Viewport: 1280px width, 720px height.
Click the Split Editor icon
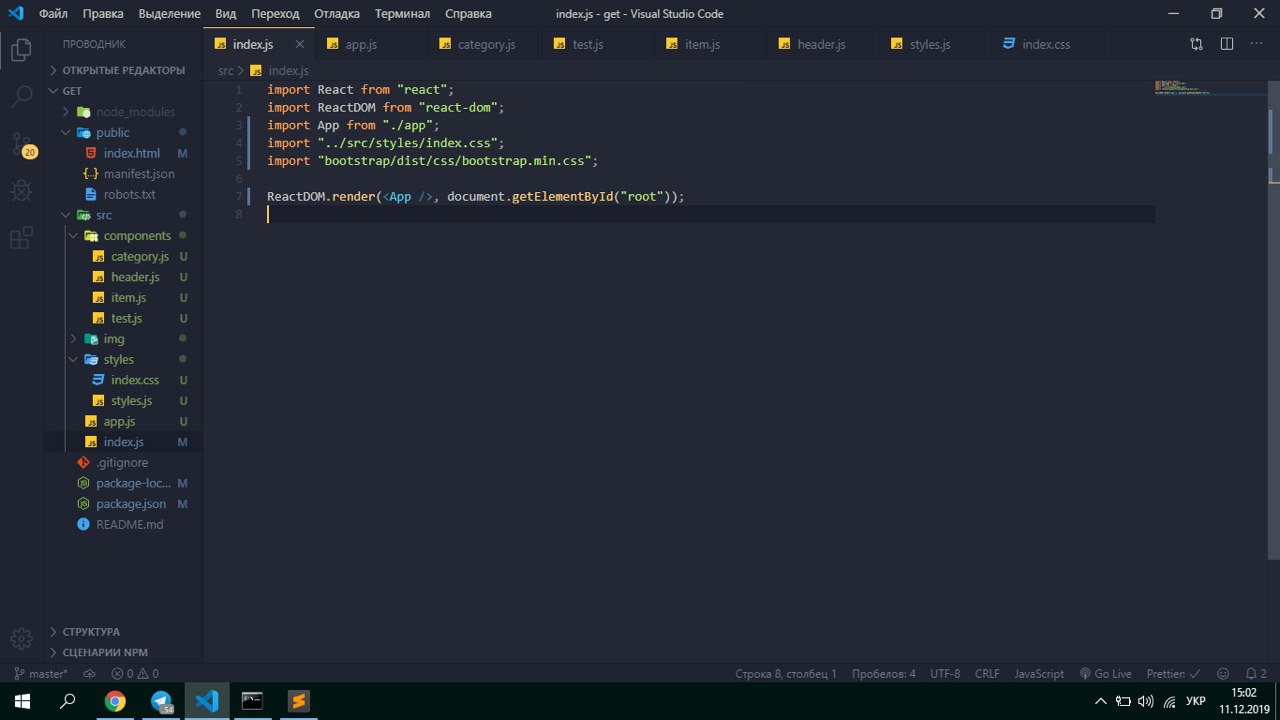[1226, 44]
